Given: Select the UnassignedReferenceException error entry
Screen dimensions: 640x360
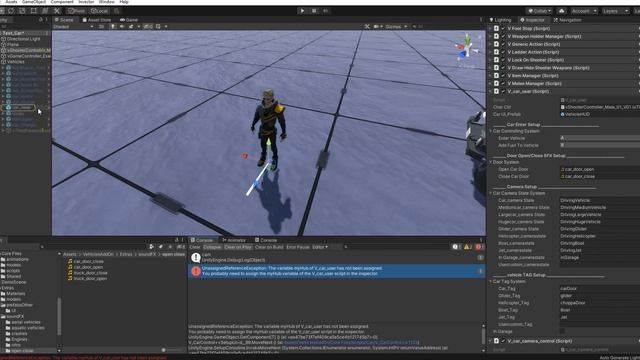Looking at the screenshot, I should coord(337,271).
